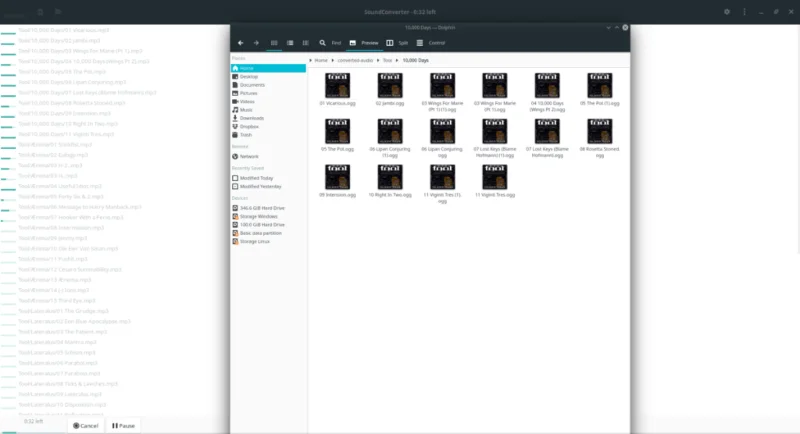Select 04 10,000 Days (Wings Pt 2).ogg file
Viewport: 800px width, 434px height.
point(547,92)
